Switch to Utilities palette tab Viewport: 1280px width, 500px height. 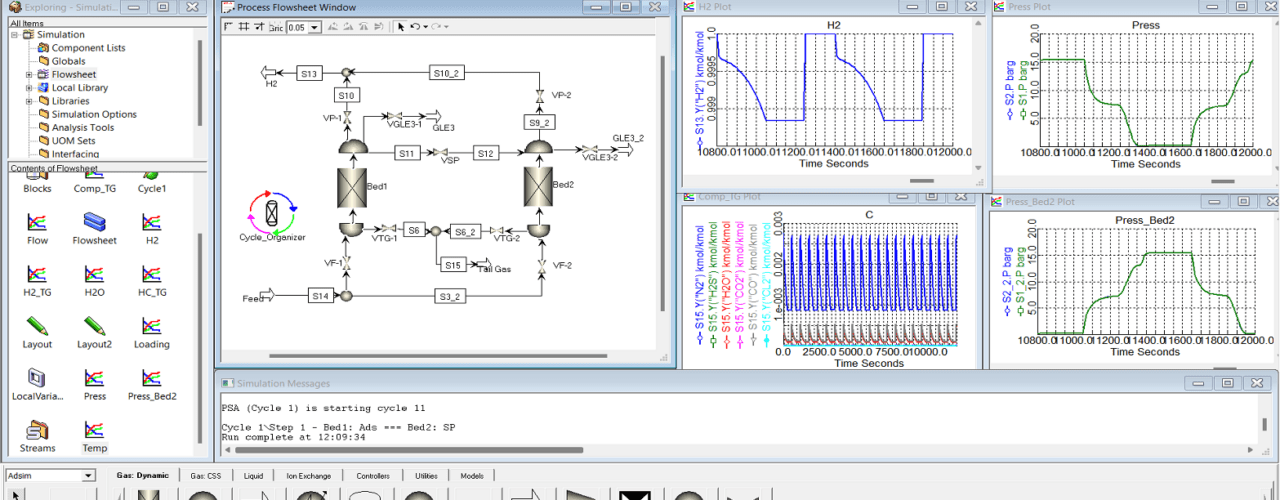426,476
